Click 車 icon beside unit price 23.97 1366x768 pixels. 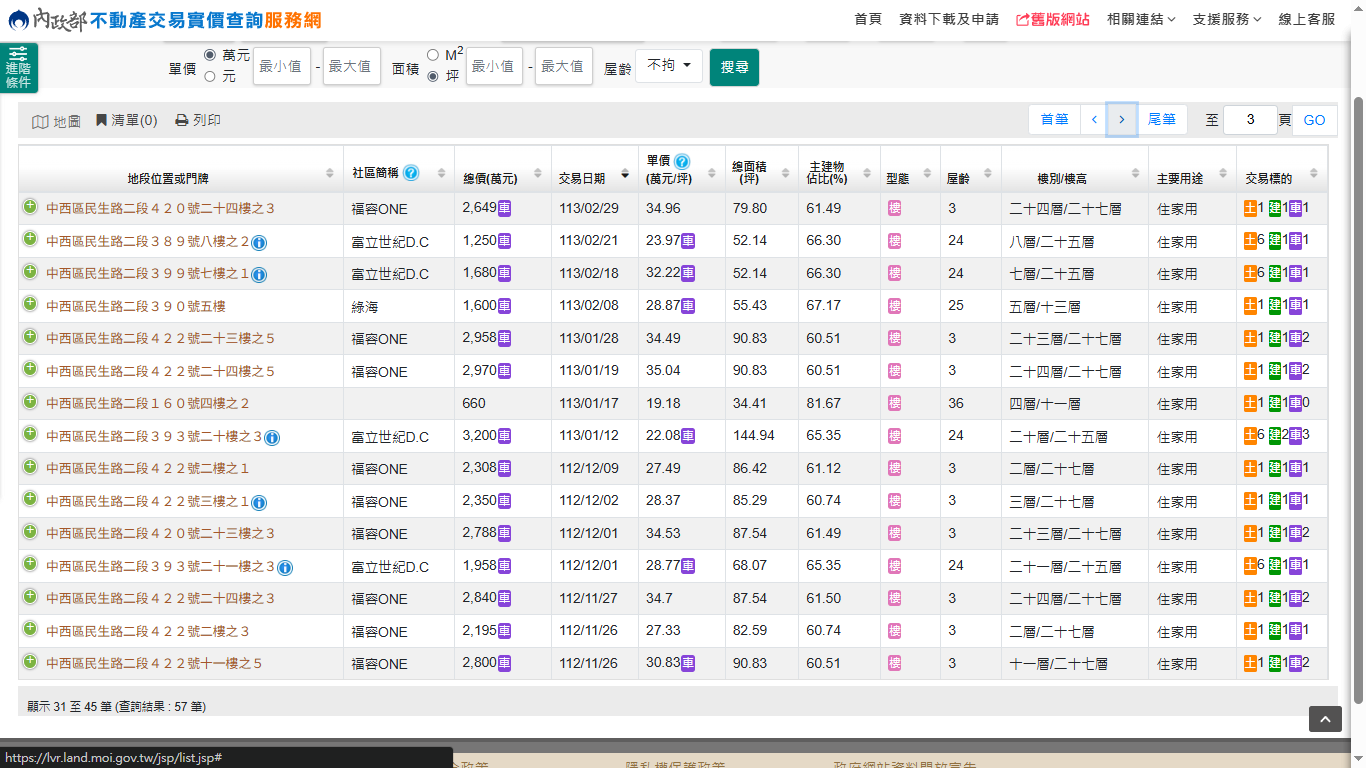click(x=688, y=240)
